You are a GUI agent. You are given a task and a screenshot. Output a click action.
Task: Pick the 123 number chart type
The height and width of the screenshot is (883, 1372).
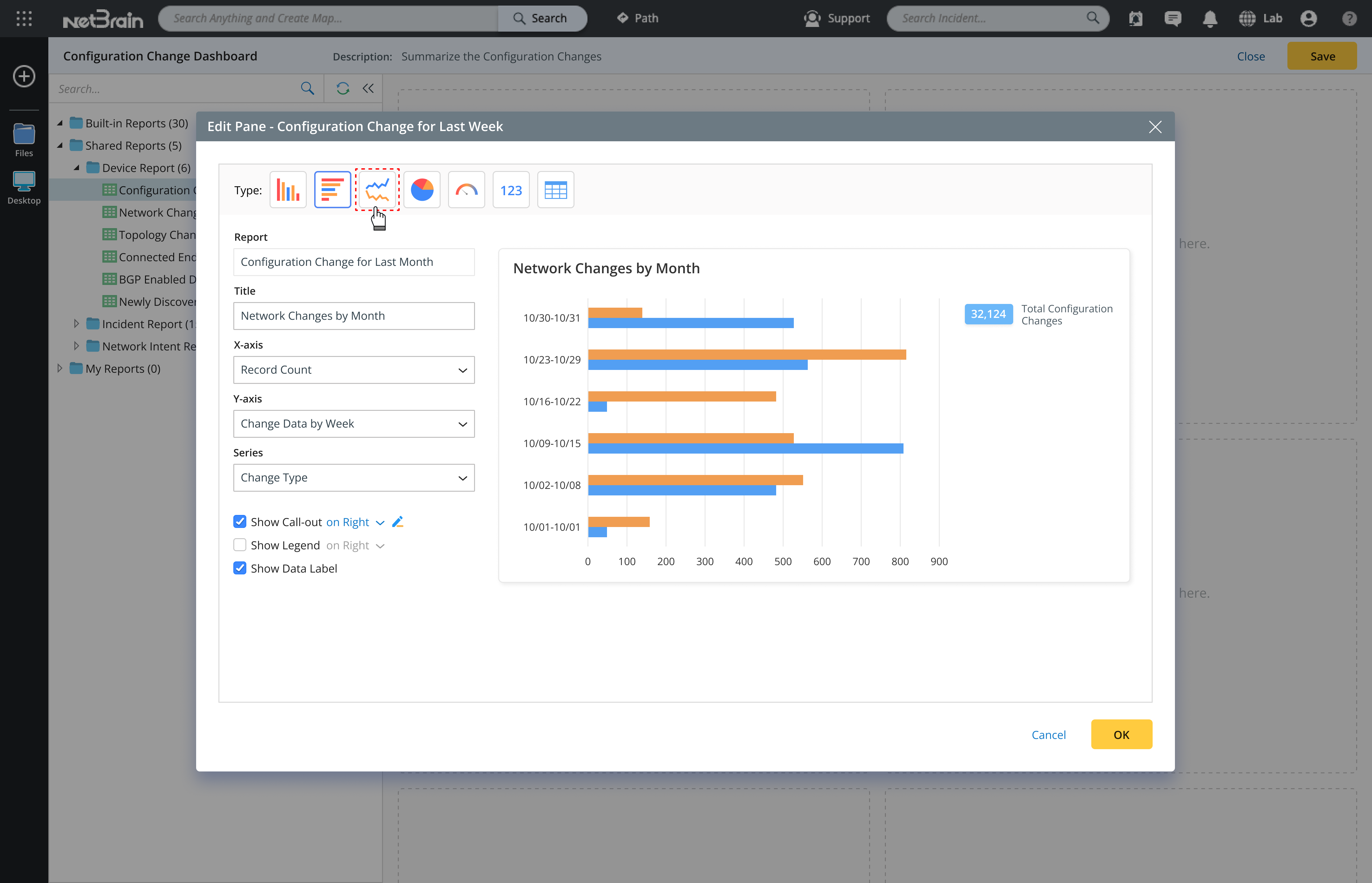click(x=511, y=190)
